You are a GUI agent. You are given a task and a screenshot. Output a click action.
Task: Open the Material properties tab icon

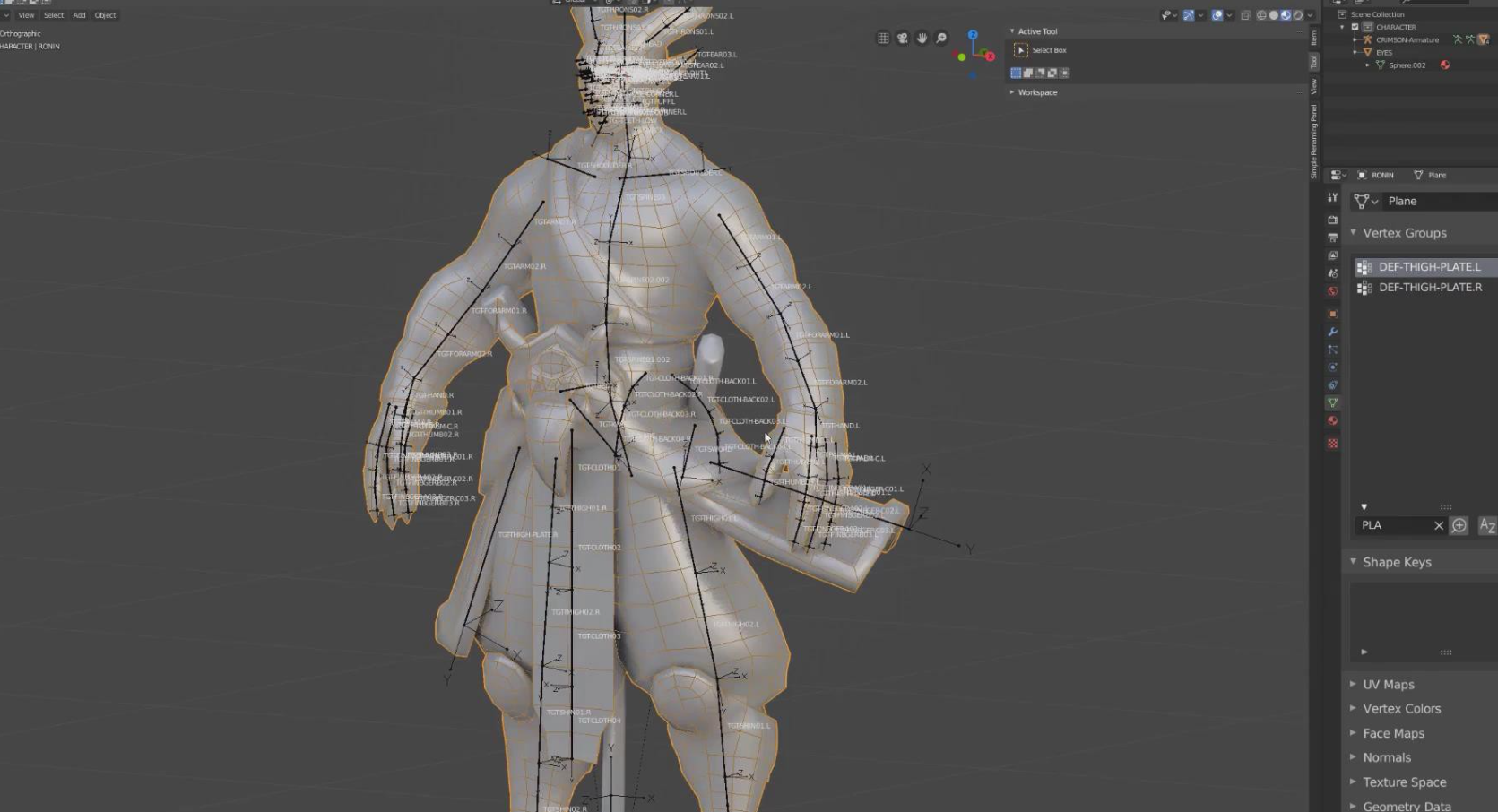[1332, 421]
